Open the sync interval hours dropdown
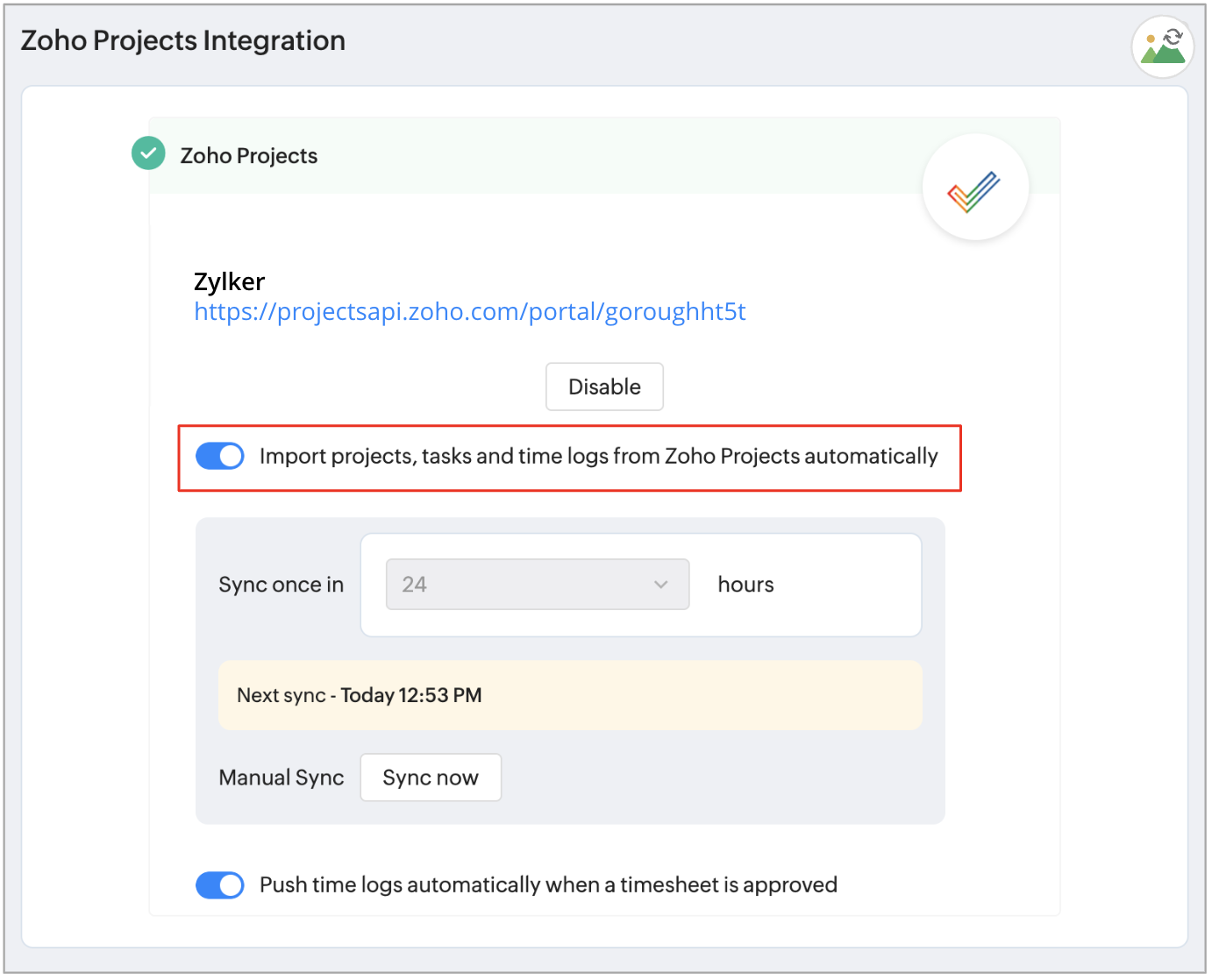The image size is (1212, 980). pyautogui.click(x=538, y=585)
